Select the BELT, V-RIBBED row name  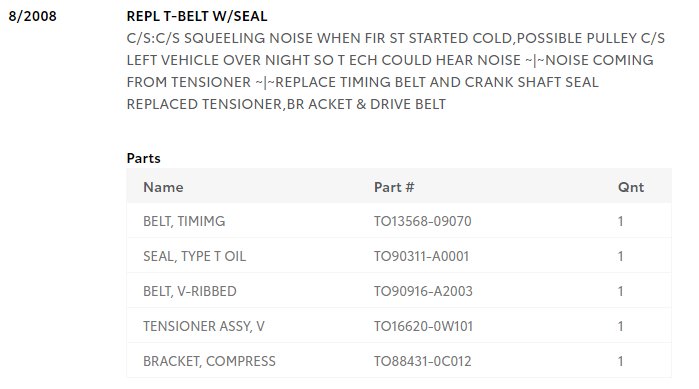[x=190, y=291]
